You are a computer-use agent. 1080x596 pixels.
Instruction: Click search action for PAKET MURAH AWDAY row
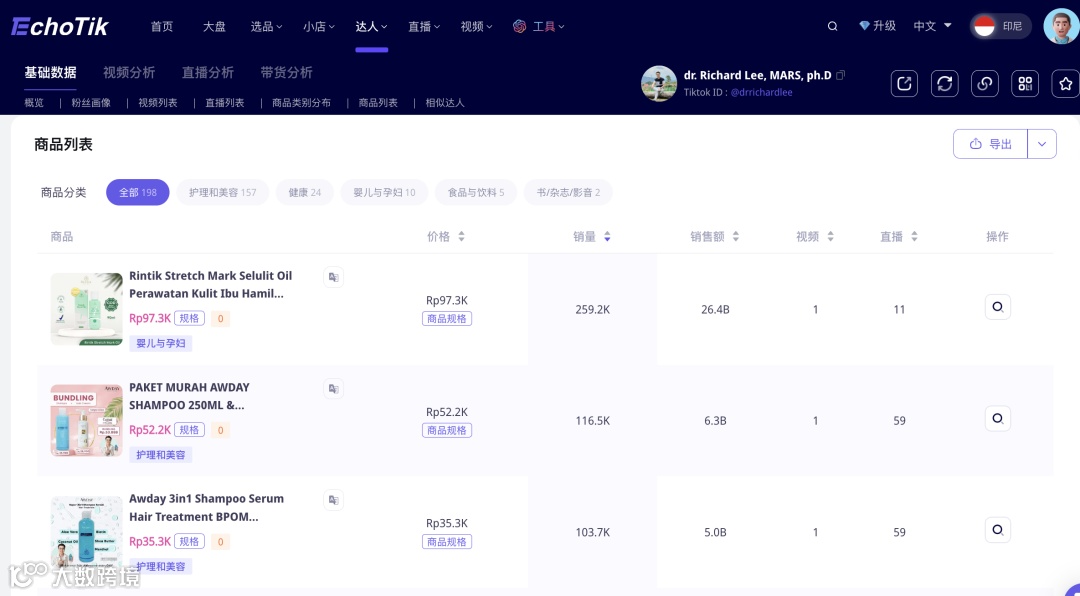click(x=997, y=418)
